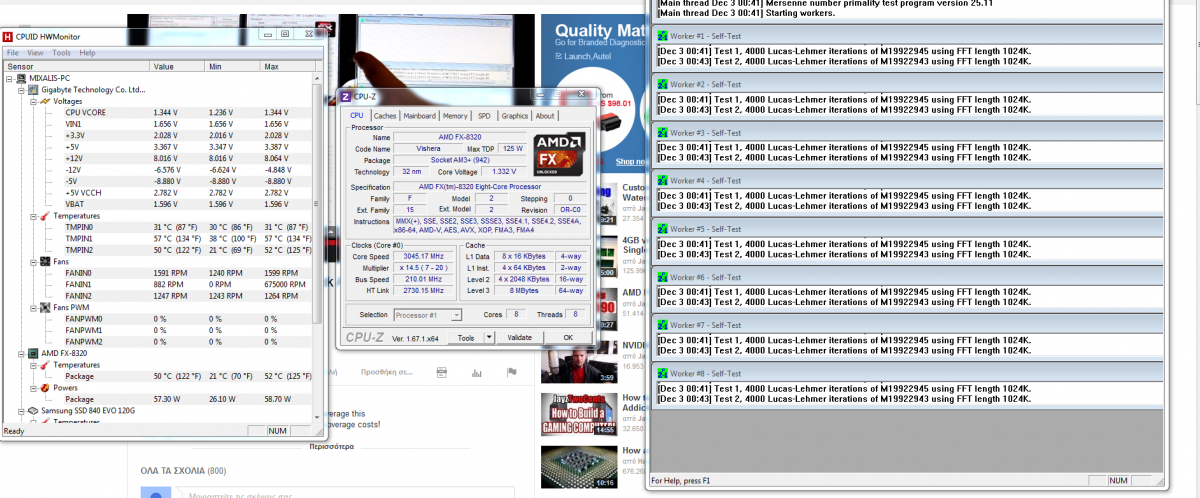Viewport: 1200px width, 498px height.
Task: Collapse the Samsung SSD 840 EVO node
Action: coord(21,411)
